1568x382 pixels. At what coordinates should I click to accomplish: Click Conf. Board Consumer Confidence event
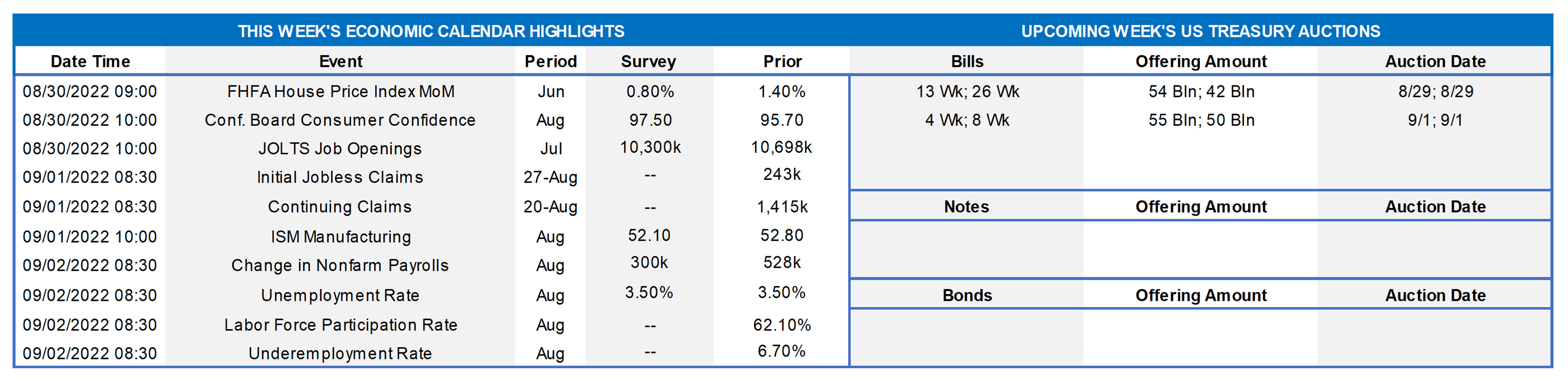340,121
